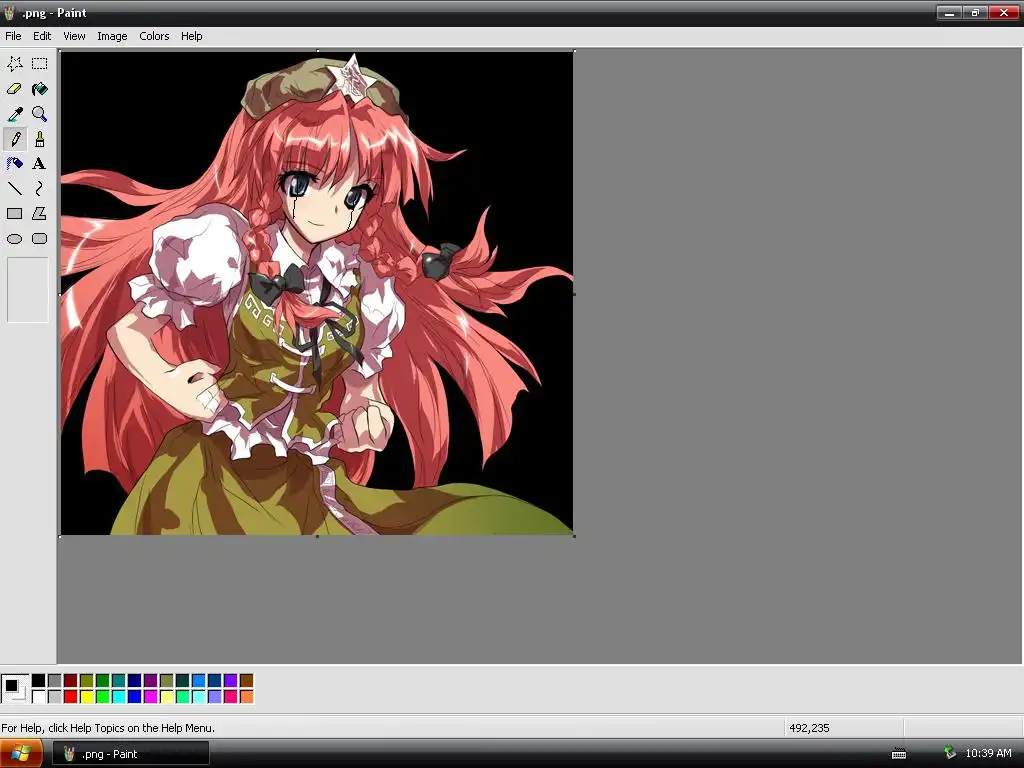Click the cursor coordinates '492,235' in status bar
Viewport: 1024px width, 768px height.
(x=809, y=728)
